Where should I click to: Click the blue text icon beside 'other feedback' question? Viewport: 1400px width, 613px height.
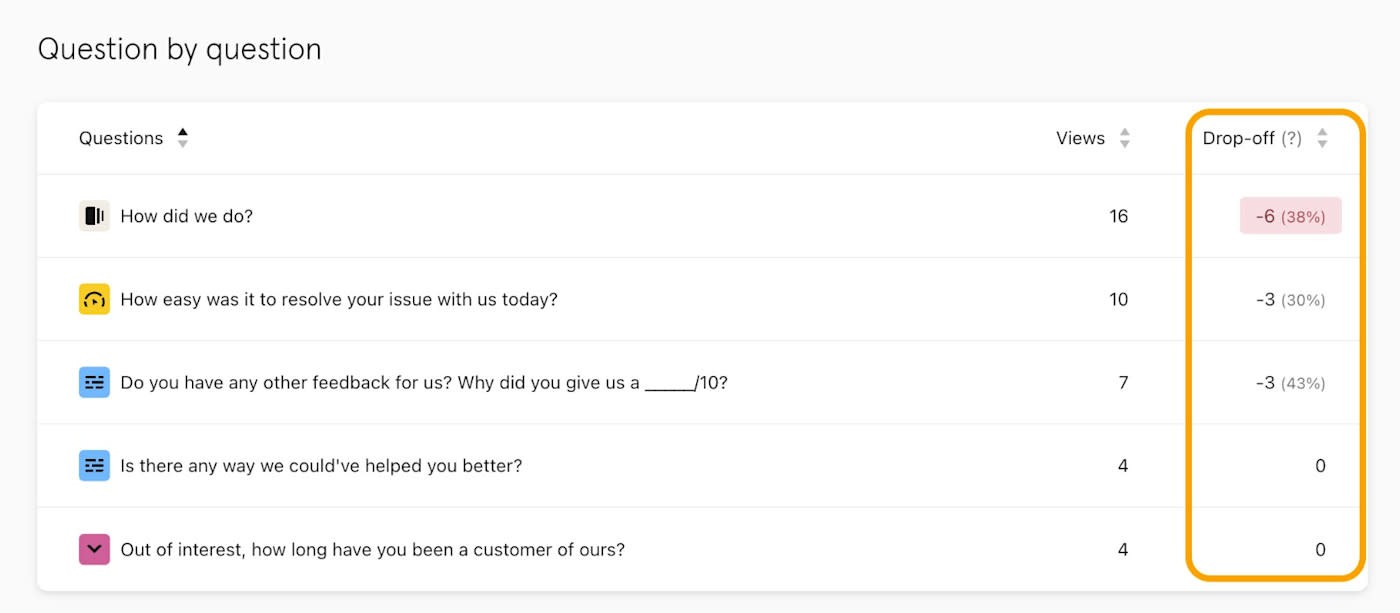tap(94, 382)
